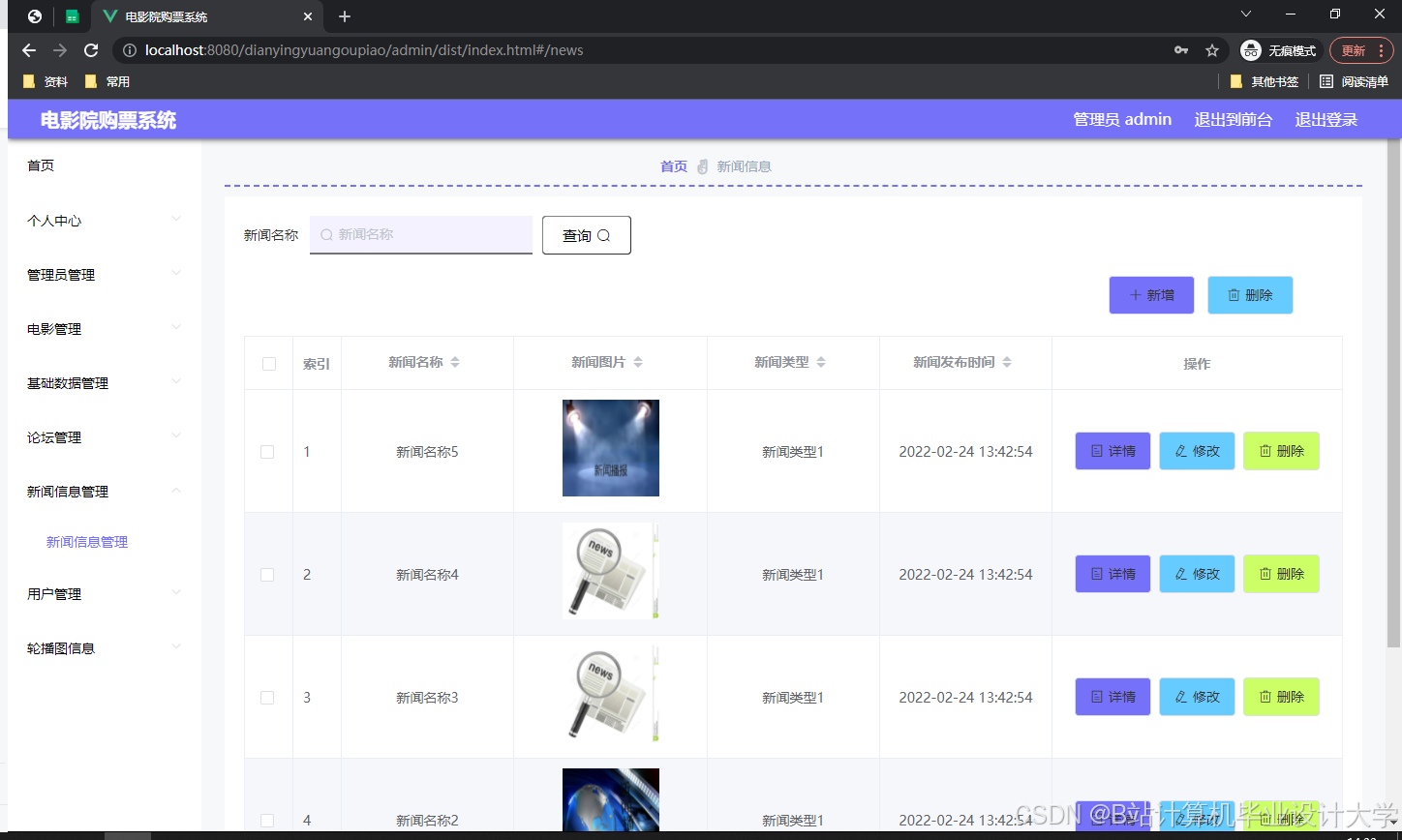The image size is (1402, 840).
Task: Click the 无痕模式 incognito indicator
Action: [x=1280, y=50]
